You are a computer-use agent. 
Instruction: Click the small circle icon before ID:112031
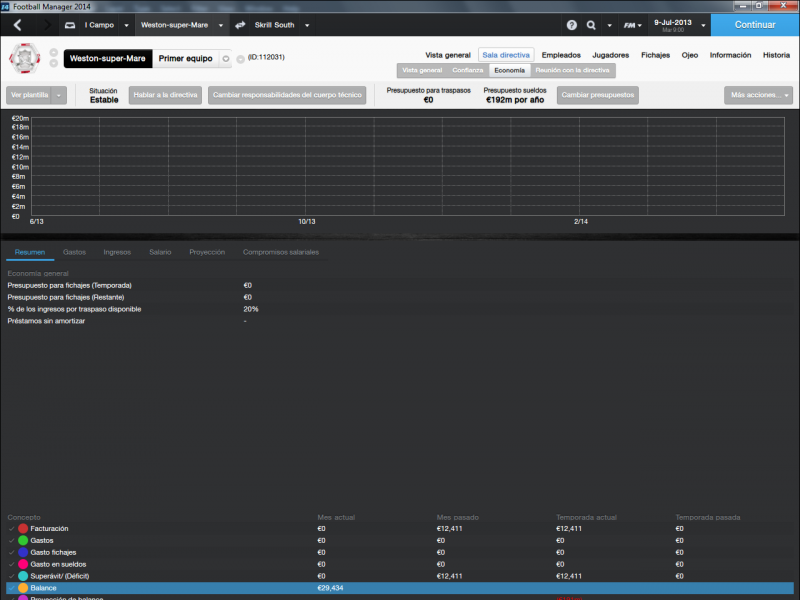tap(241, 59)
